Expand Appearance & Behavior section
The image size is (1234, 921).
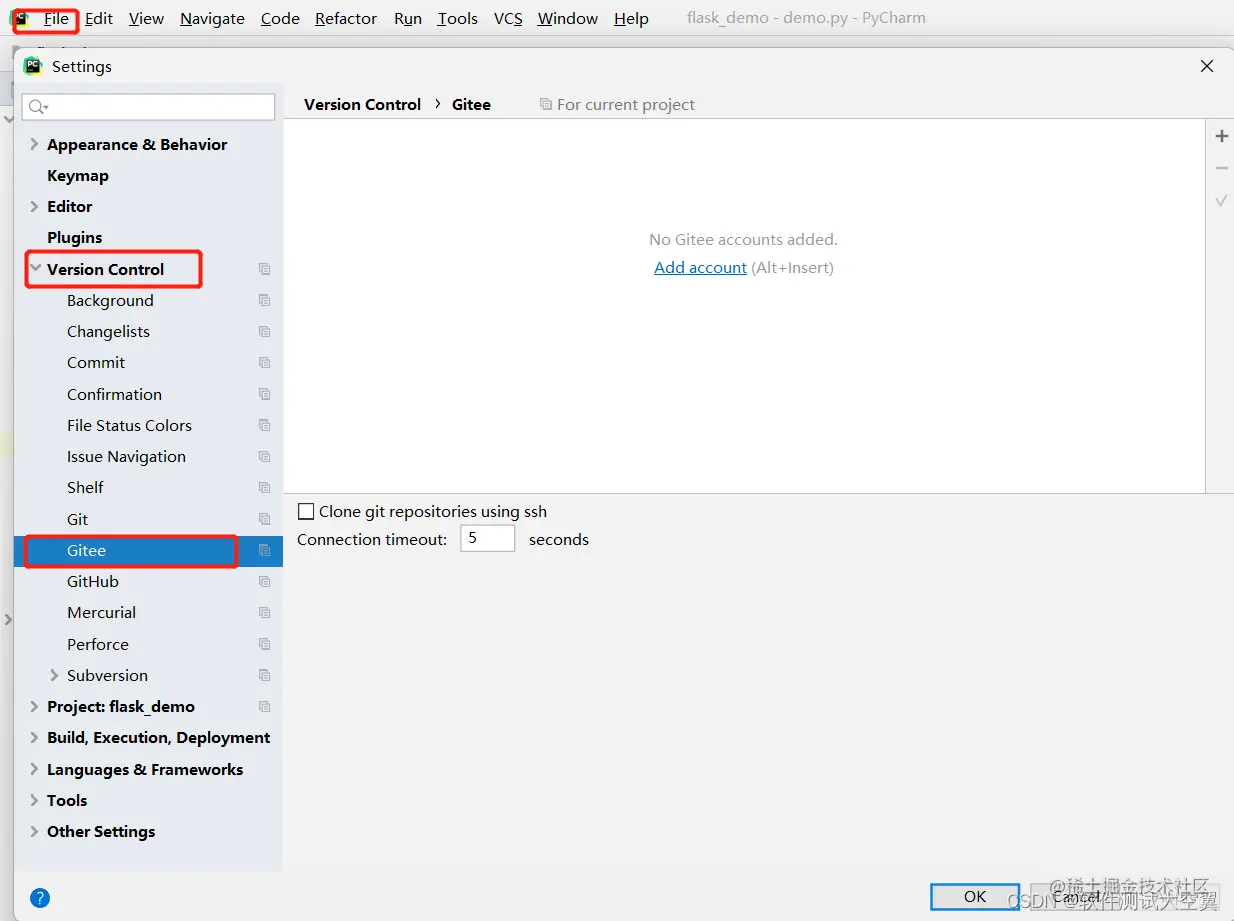pos(34,144)
